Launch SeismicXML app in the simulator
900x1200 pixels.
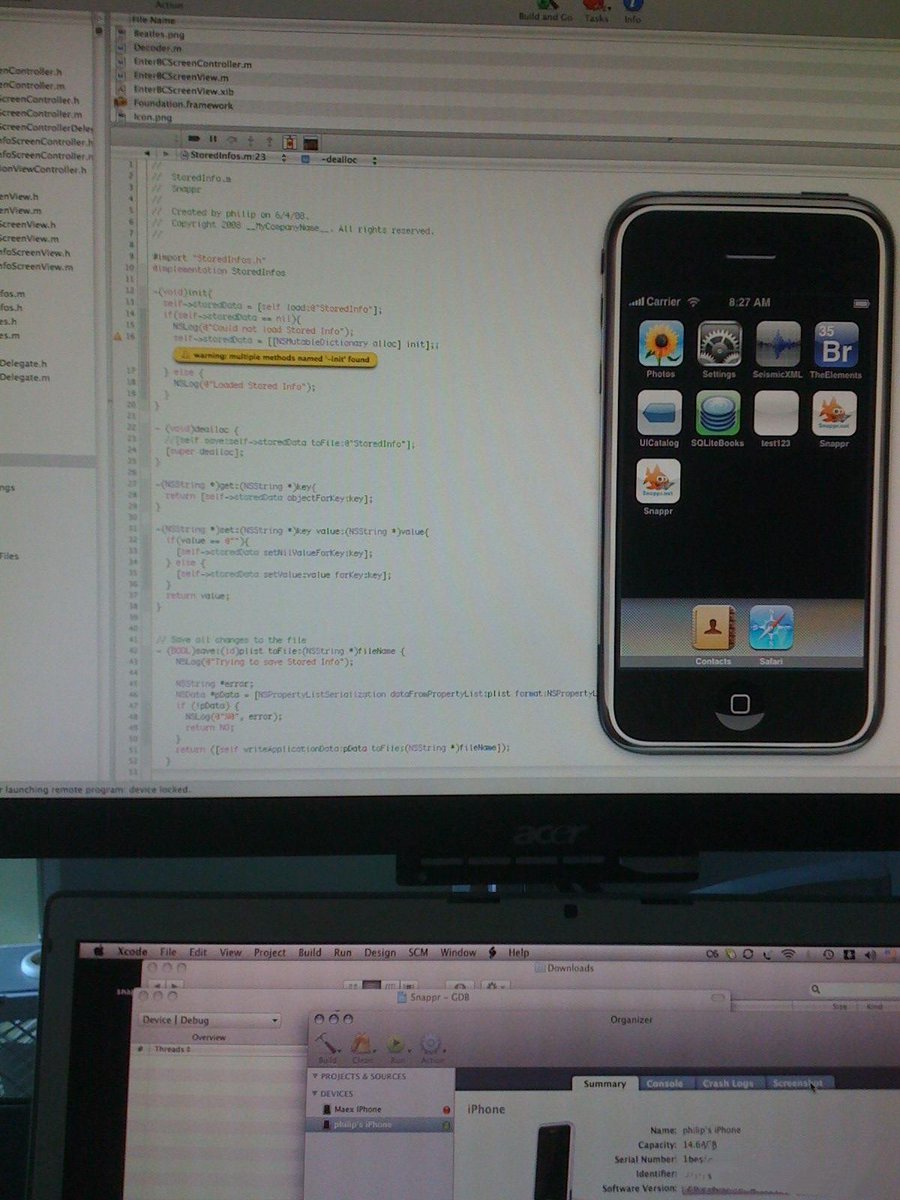pos(778,344)
